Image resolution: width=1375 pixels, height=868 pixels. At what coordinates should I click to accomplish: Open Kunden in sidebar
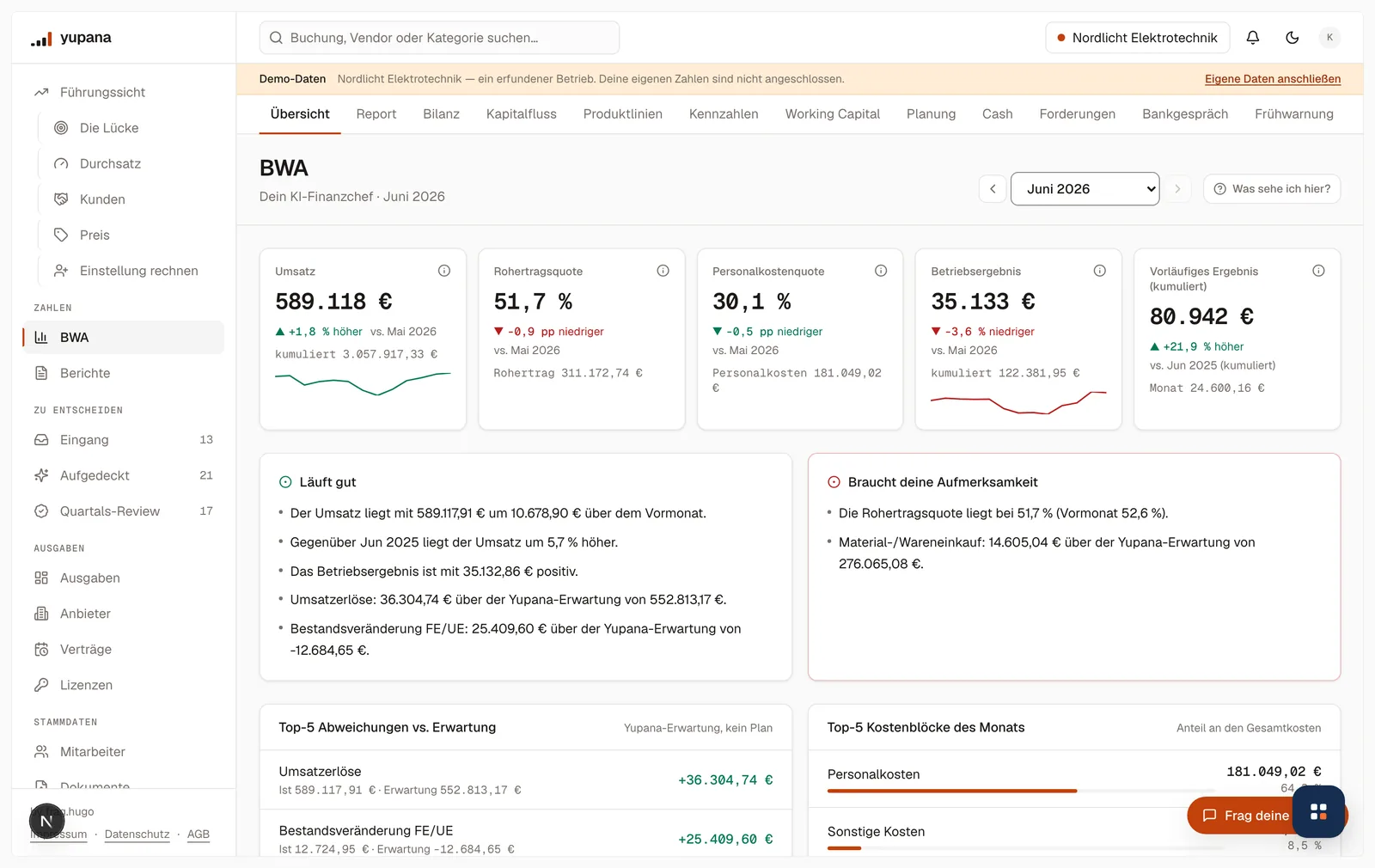tap(131, 199)
